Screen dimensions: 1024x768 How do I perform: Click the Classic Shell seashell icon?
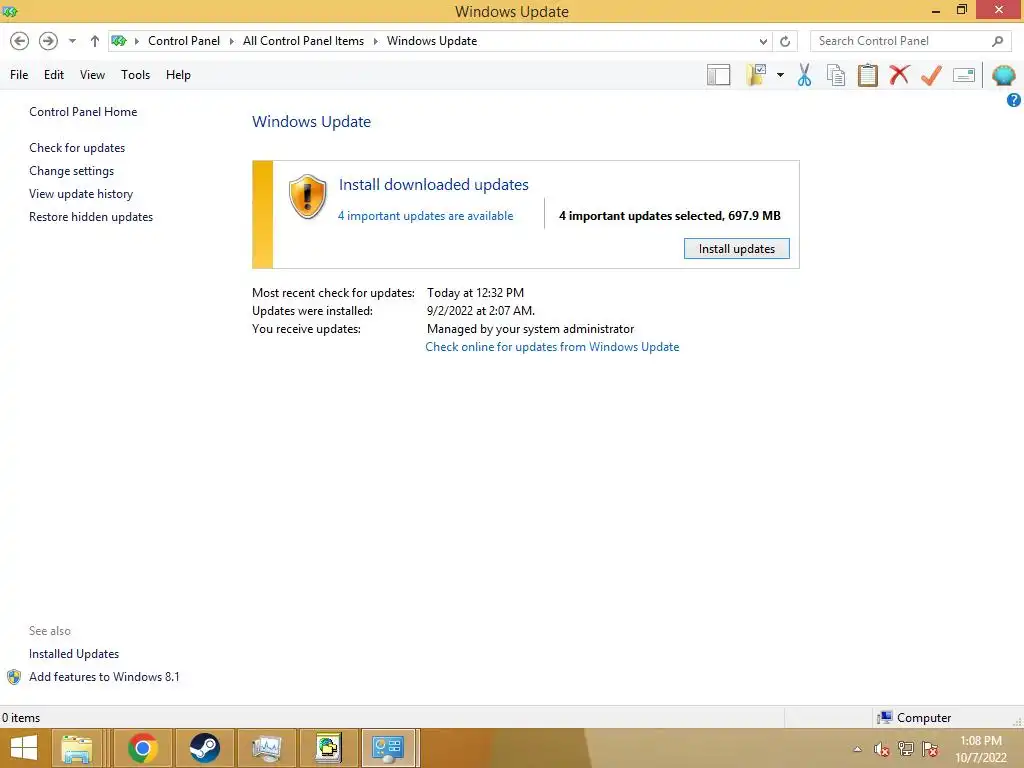pyautogui.click(x=1003, y=75)
